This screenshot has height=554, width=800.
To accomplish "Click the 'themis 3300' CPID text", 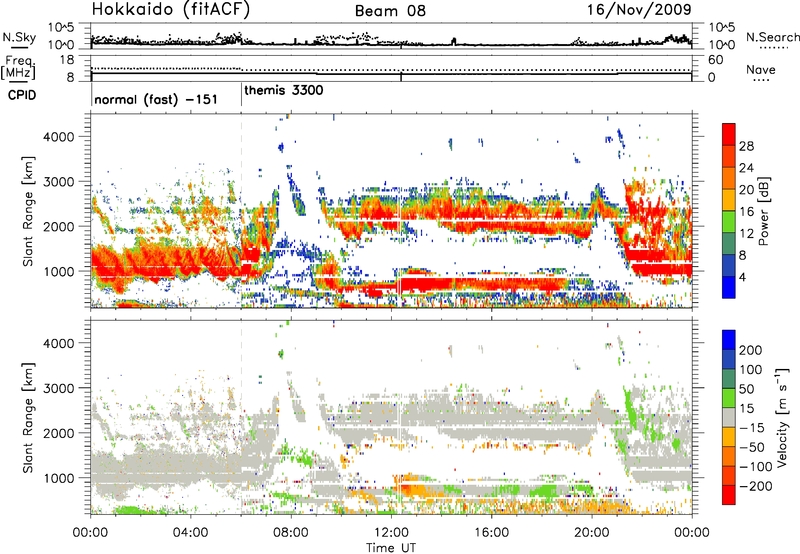I will coord(284,90).
